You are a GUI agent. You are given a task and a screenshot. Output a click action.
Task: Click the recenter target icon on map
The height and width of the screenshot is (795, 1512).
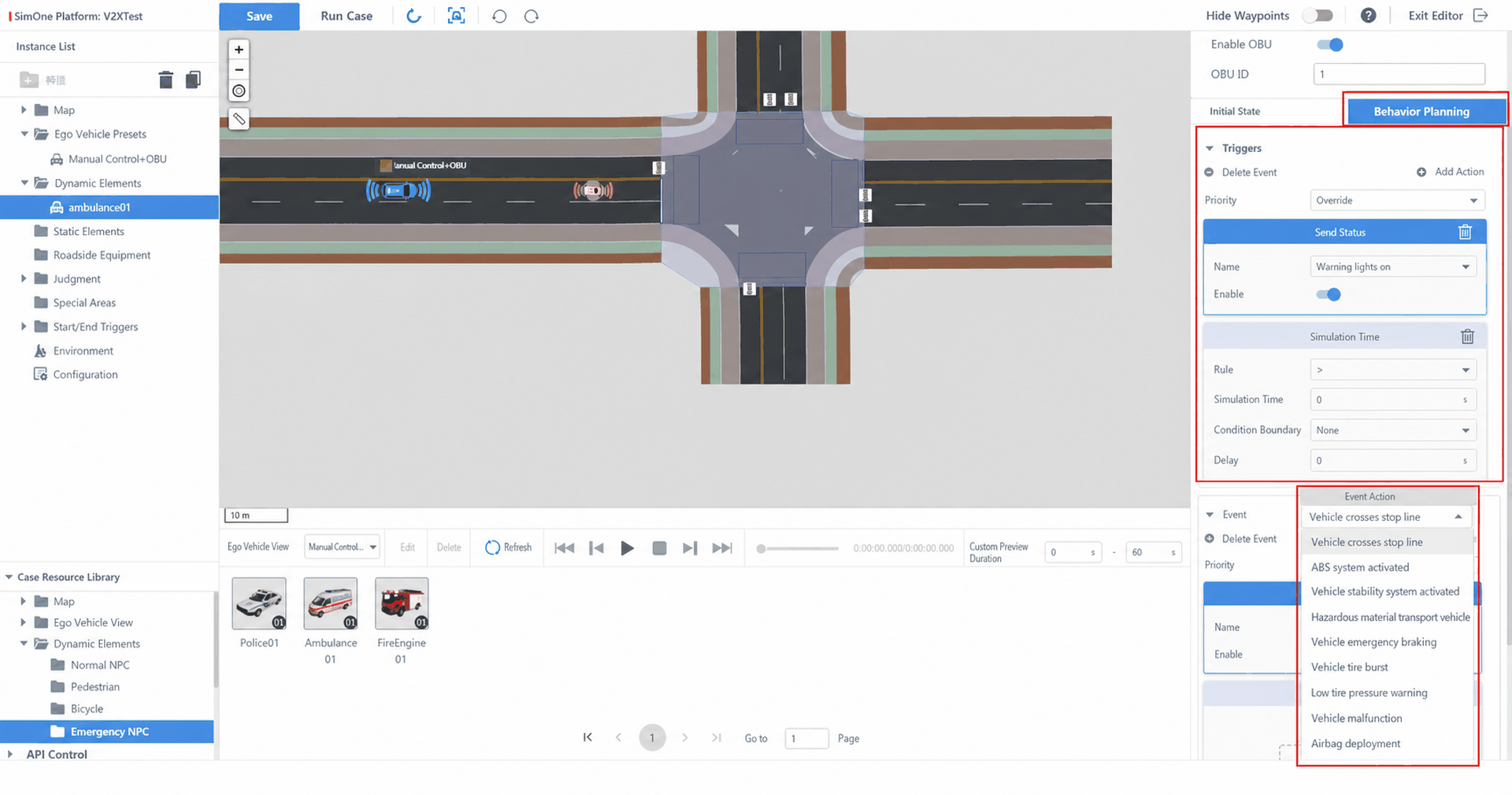(239, 91)
